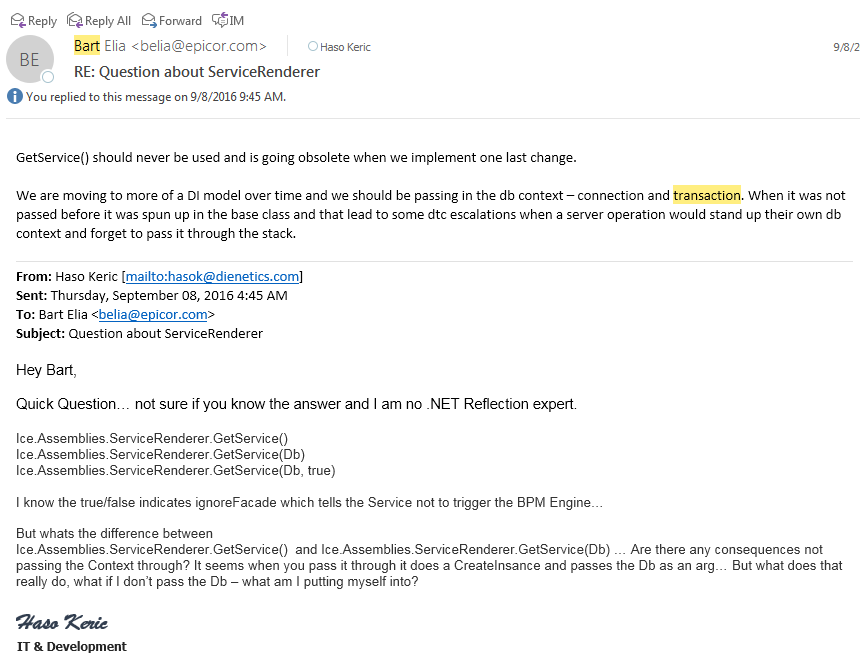The height and width of the screenshot is (660, 860).
Task: Click recipient name Haso Keric in header
Action: tap(345, 47)
